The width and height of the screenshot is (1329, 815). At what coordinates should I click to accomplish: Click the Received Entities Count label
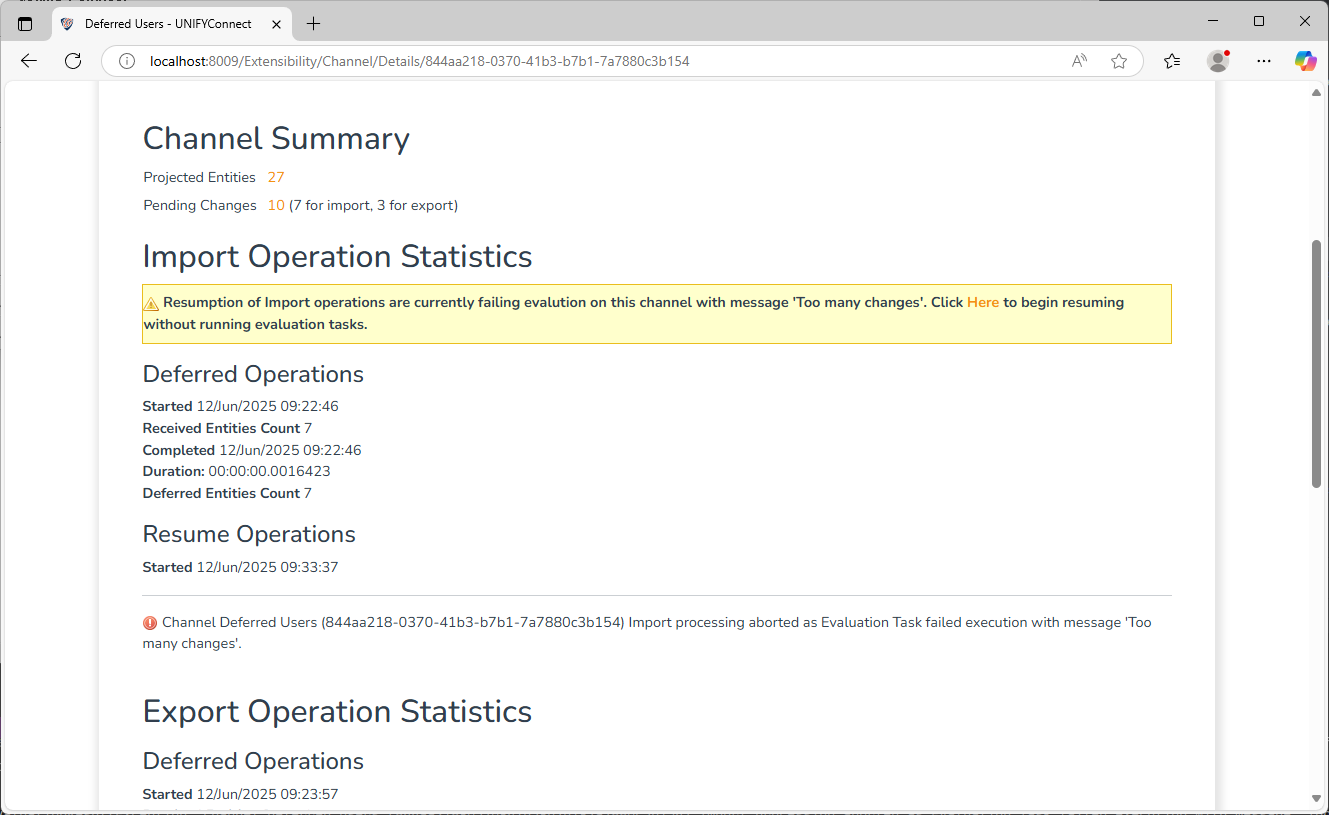click(x=222, y=428)
